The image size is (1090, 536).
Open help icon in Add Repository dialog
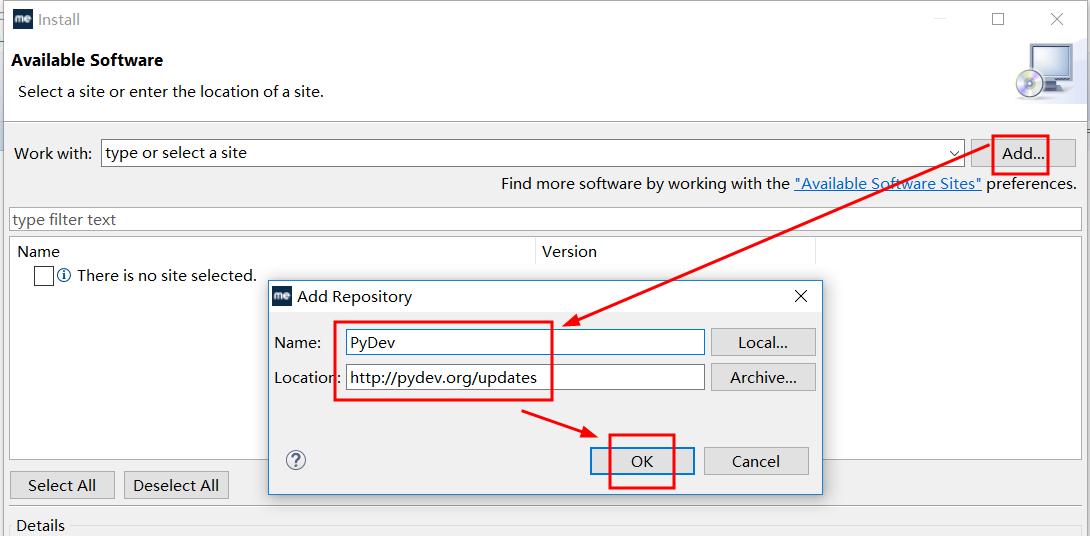(x=296, y=460)
